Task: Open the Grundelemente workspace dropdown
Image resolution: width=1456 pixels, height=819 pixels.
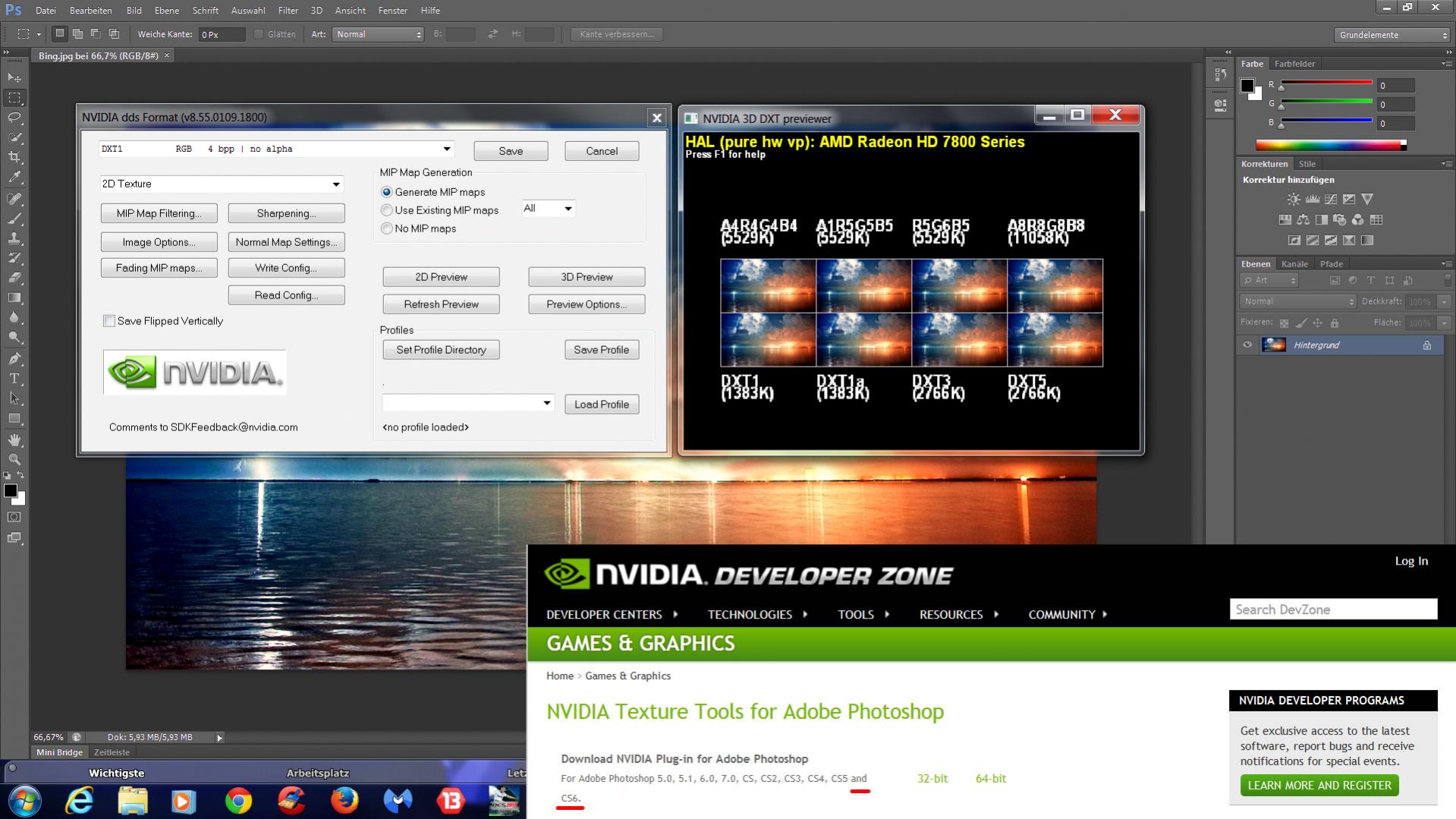Action: pos(1392,35)
